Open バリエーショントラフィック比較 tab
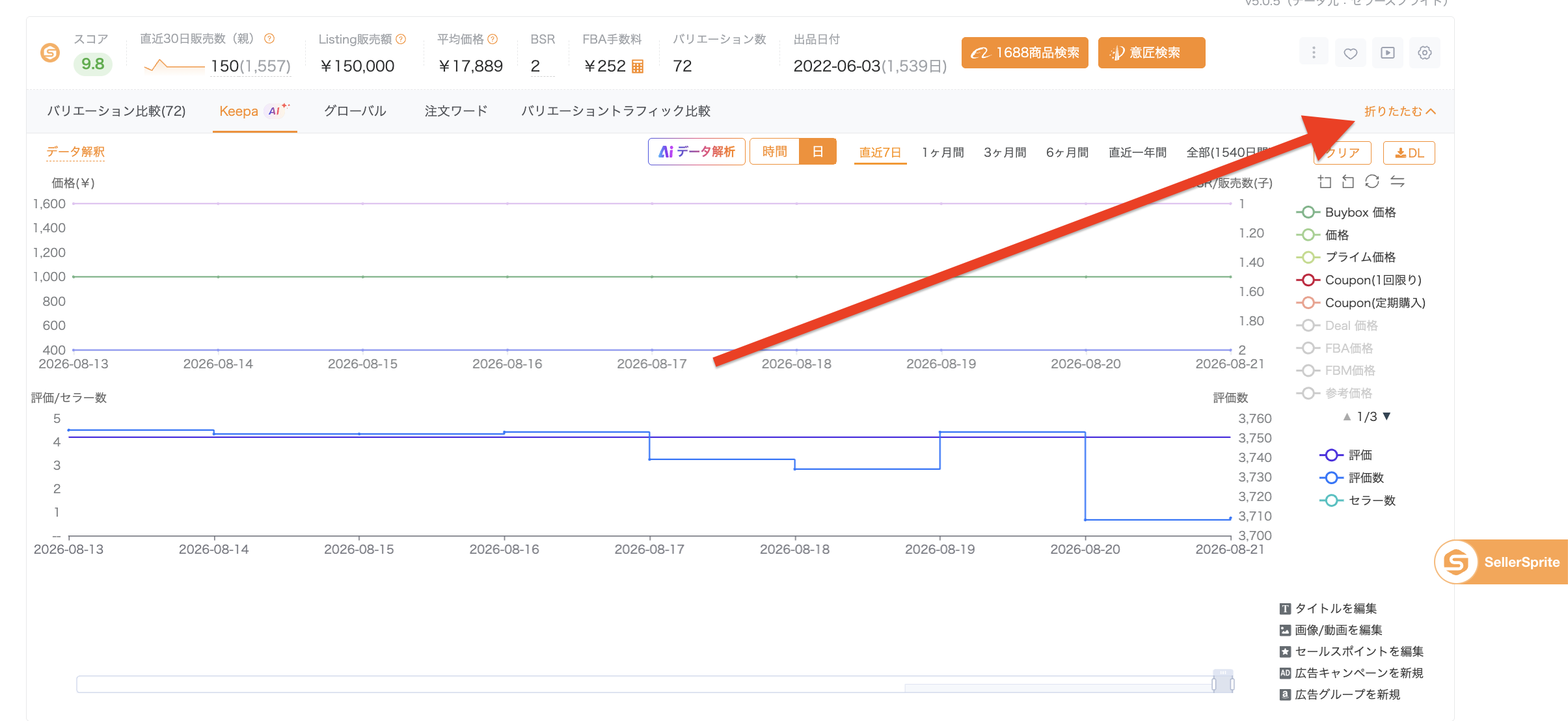 coord(615,111)
